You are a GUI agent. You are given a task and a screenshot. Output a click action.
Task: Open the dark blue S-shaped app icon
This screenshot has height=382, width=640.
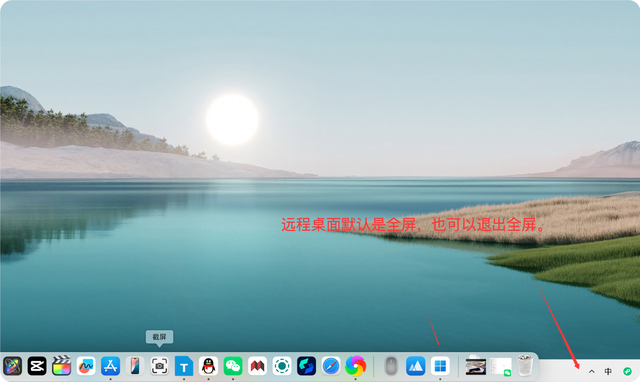pos(306,366)
